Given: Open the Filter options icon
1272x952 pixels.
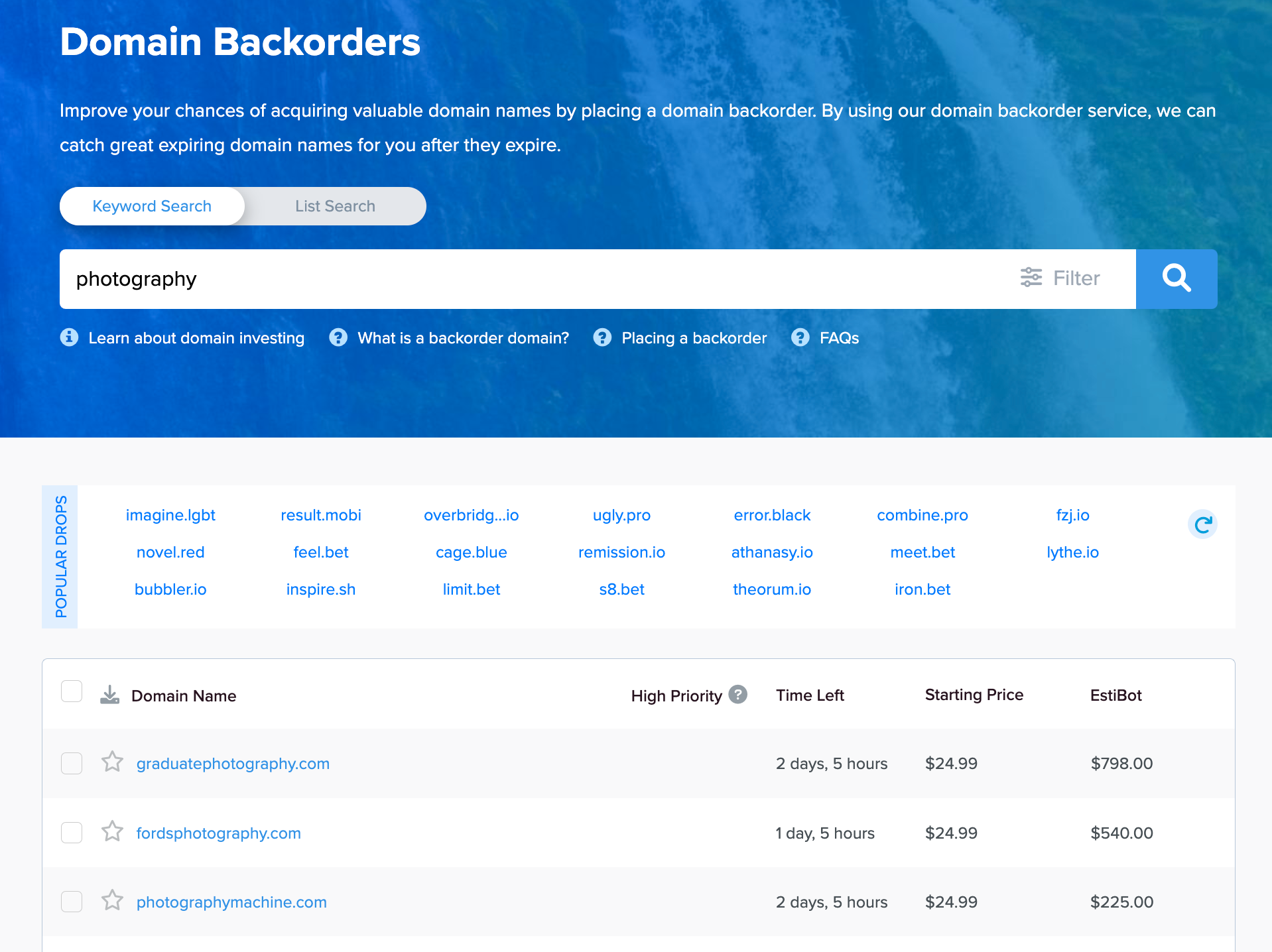Looking at the screenshot, I should [x=1030, y=278].
